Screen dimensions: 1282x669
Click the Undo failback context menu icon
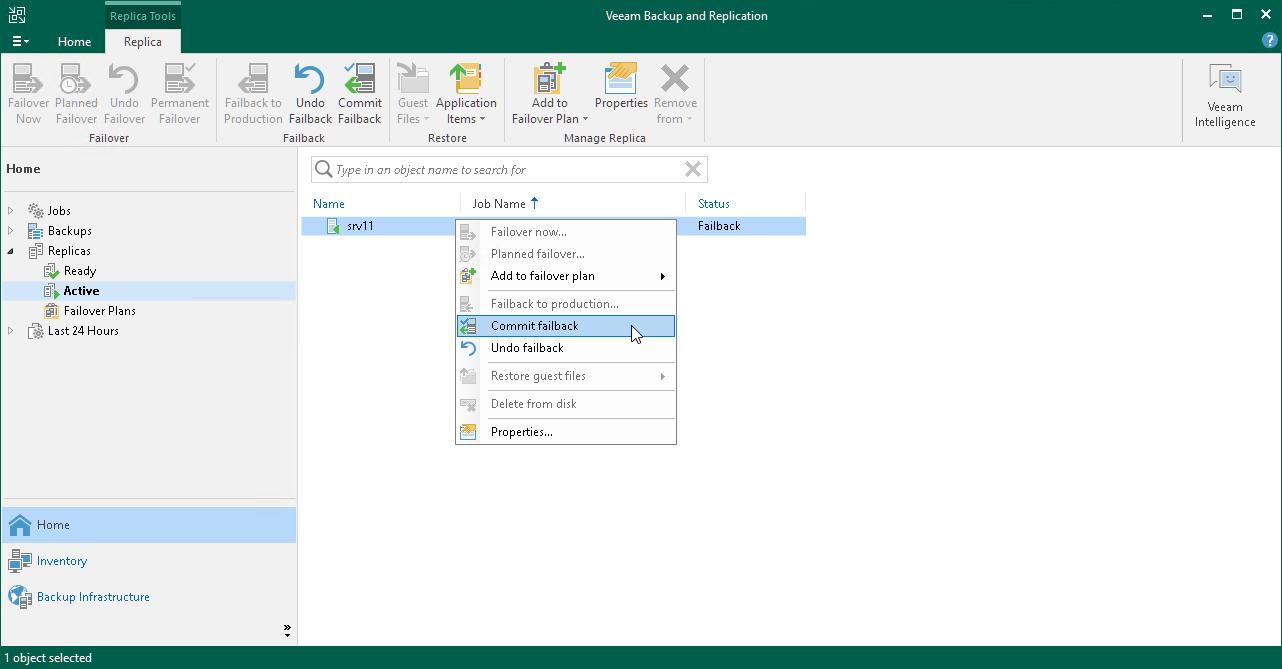point(468,348)
